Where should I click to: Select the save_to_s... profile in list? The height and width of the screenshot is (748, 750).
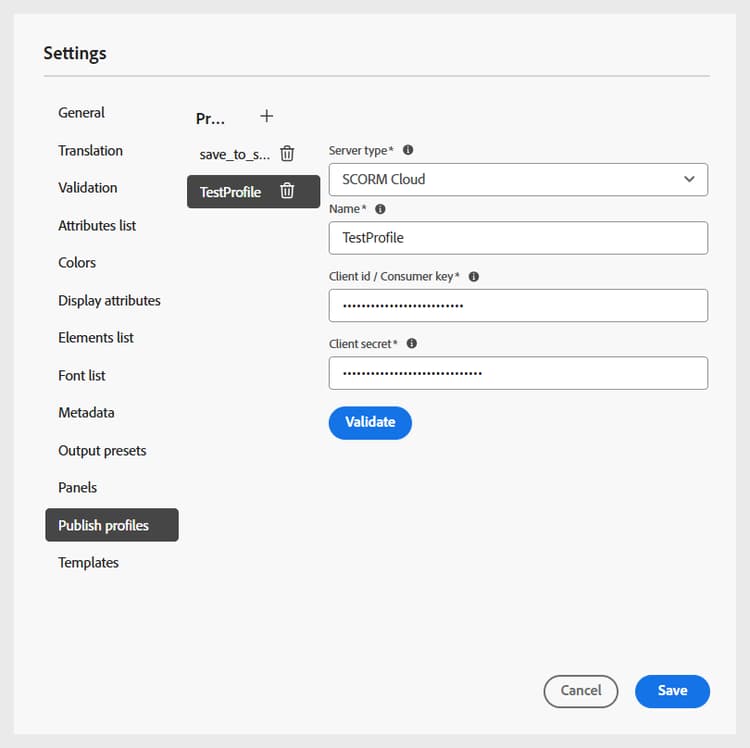pyautogui.click(x=234, y=154)
